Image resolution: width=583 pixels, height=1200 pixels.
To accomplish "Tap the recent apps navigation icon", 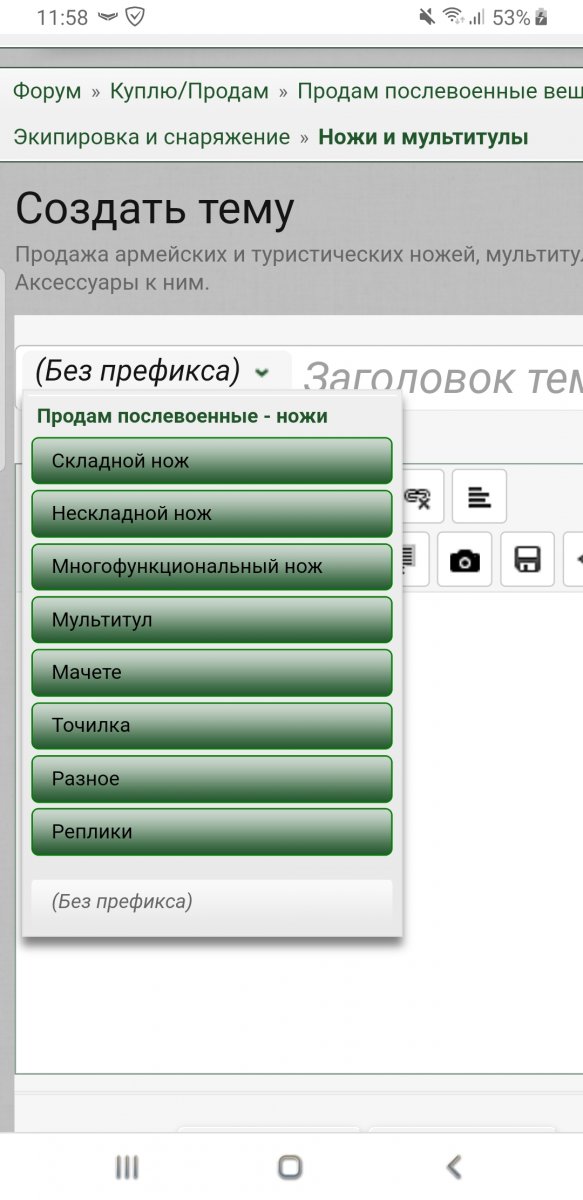I will [x=127, y=1166].
